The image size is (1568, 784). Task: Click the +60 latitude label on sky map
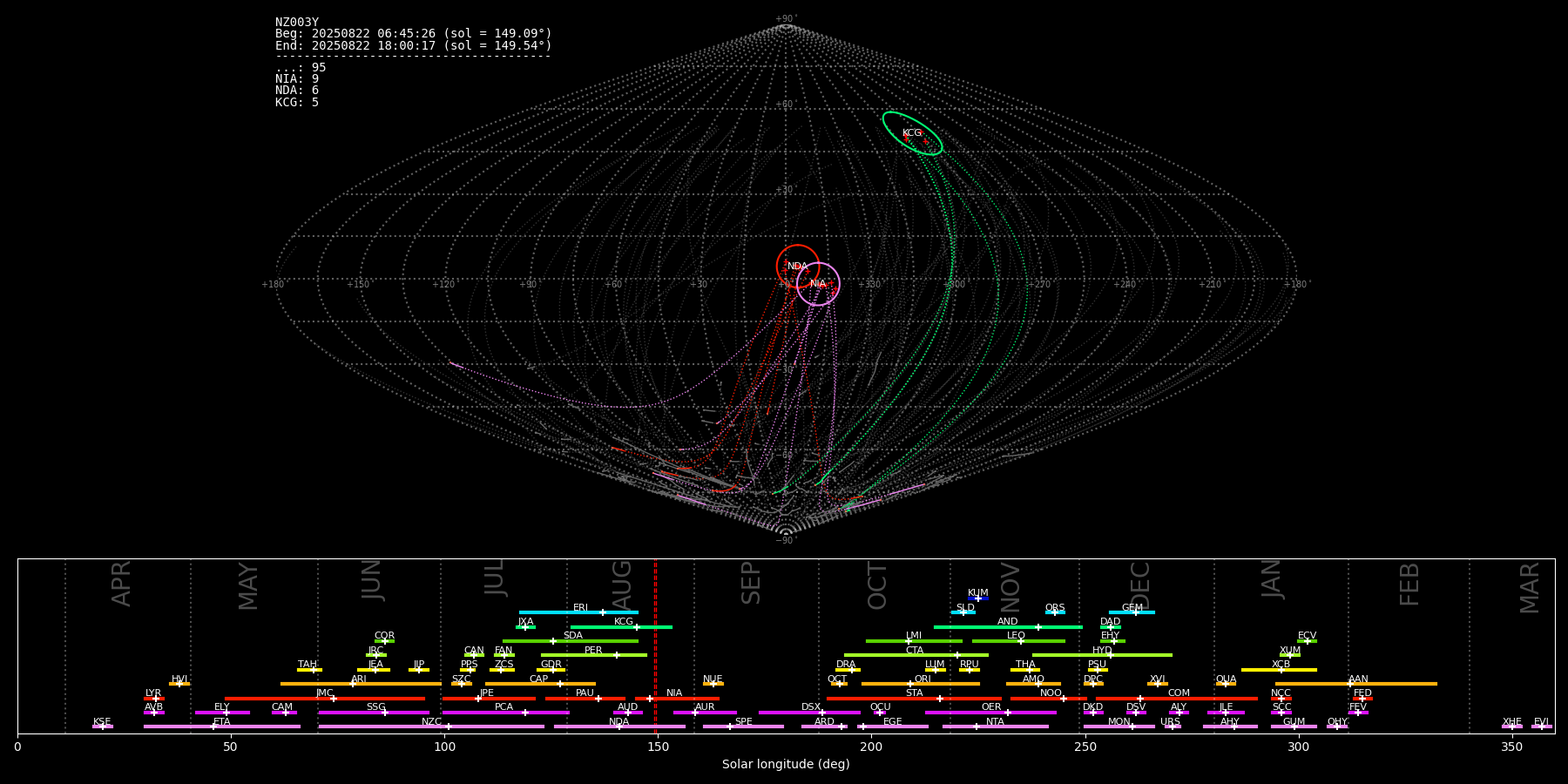point(785,105)
